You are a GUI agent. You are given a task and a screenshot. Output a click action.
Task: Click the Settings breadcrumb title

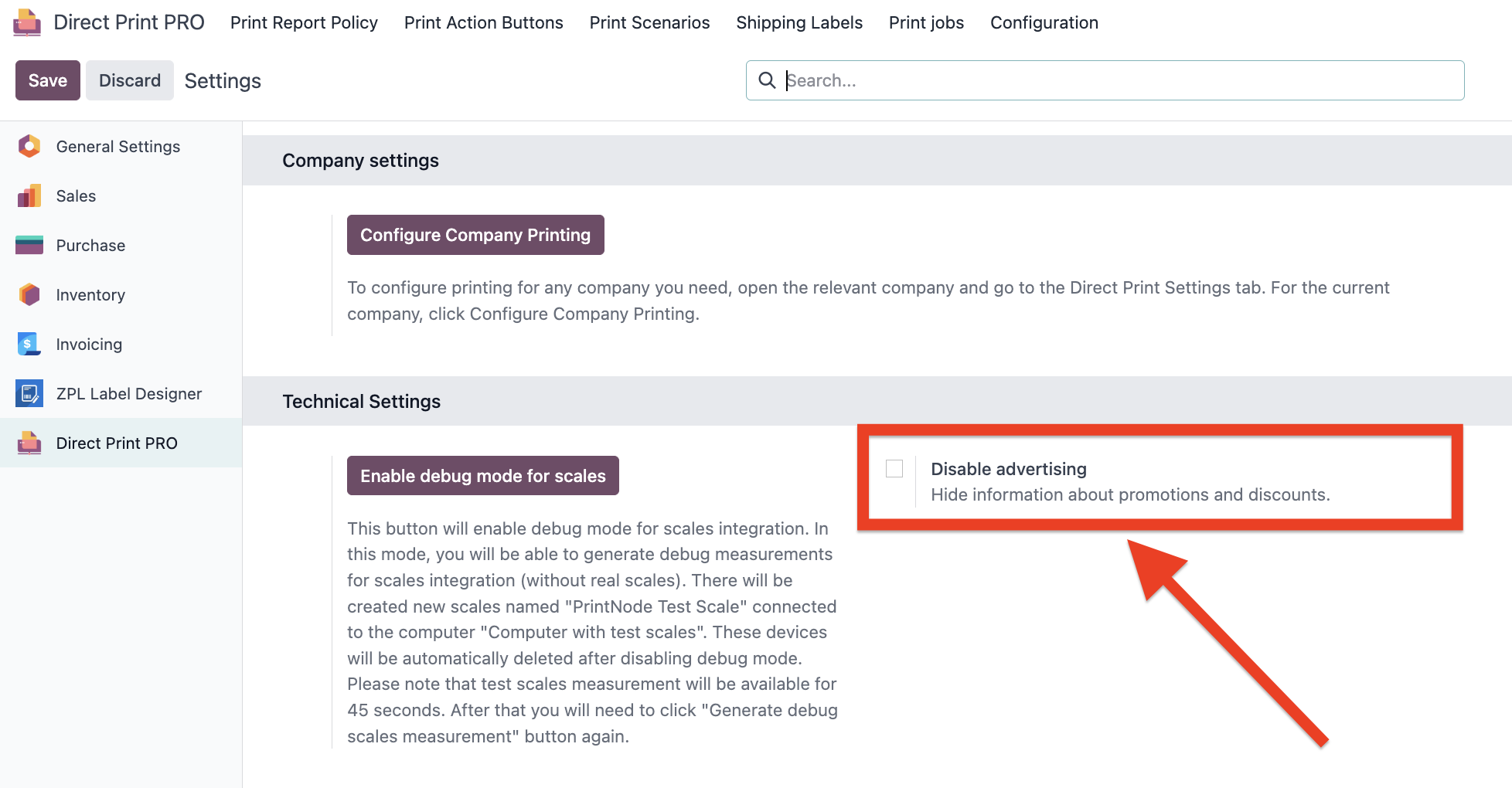[x=223, y=81]
